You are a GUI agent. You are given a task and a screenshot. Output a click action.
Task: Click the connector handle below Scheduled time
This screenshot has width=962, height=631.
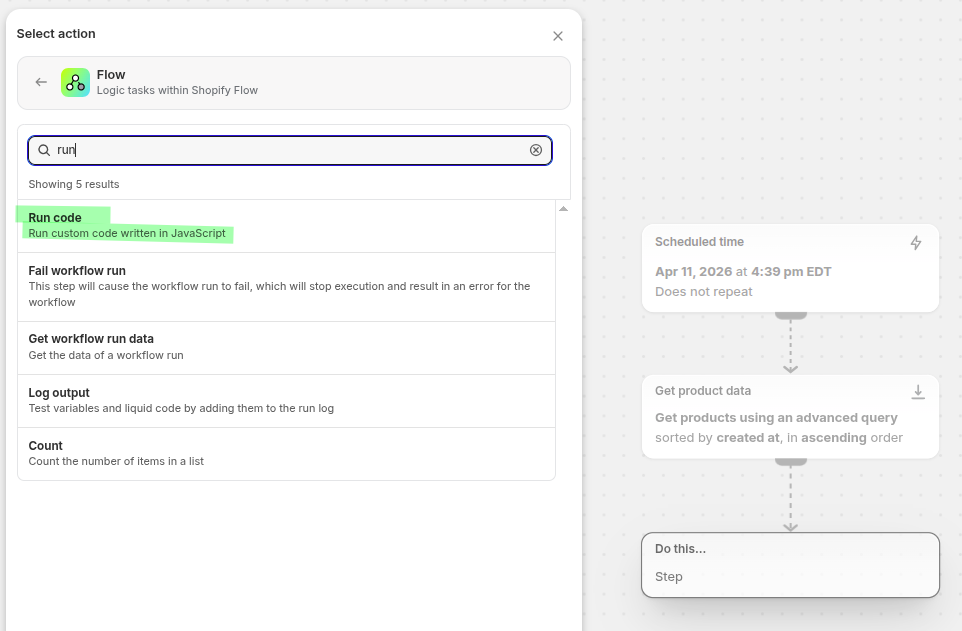[x=790, y=315]
